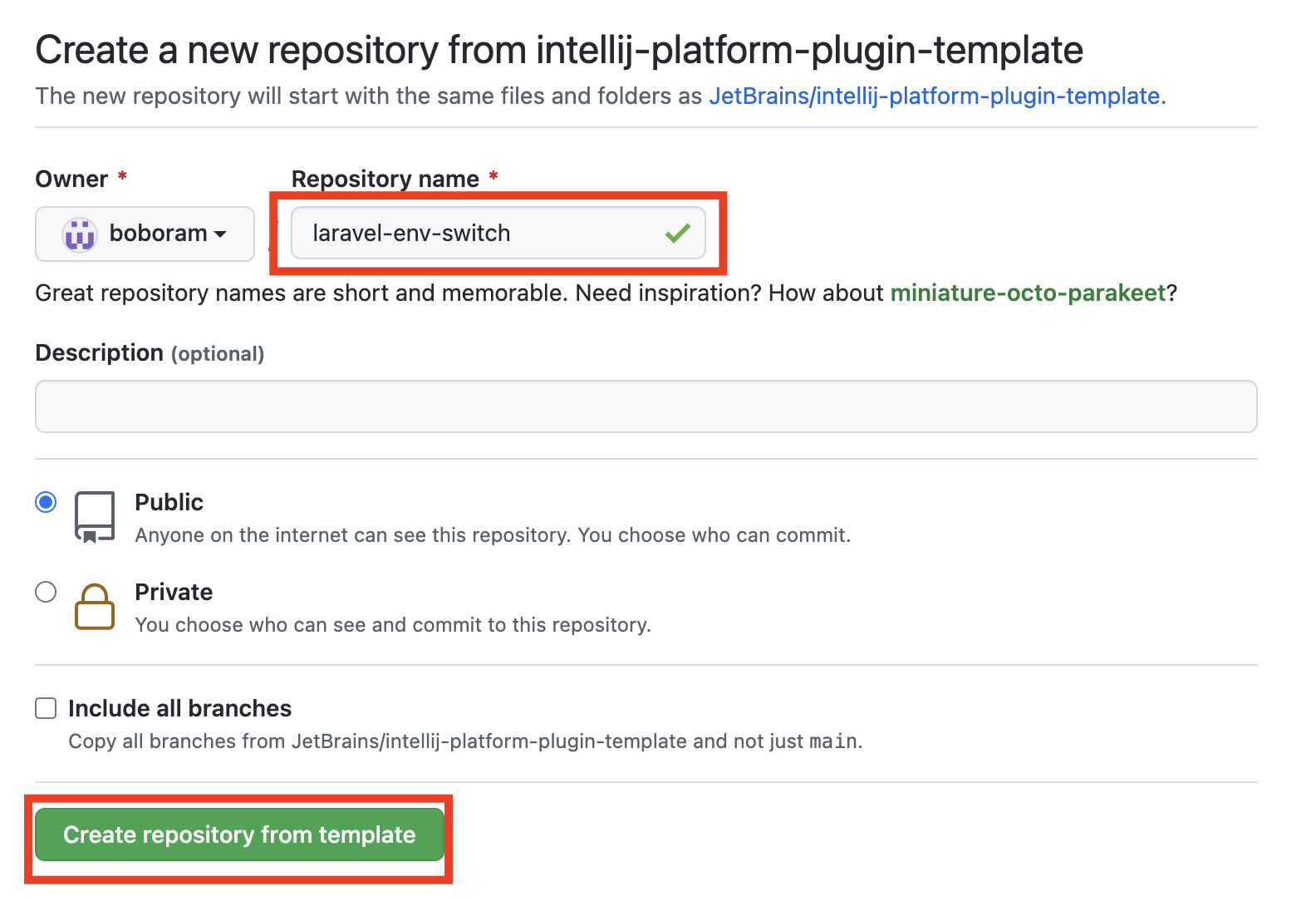Click the page heading Create a new repository

[x=559, y=50]
